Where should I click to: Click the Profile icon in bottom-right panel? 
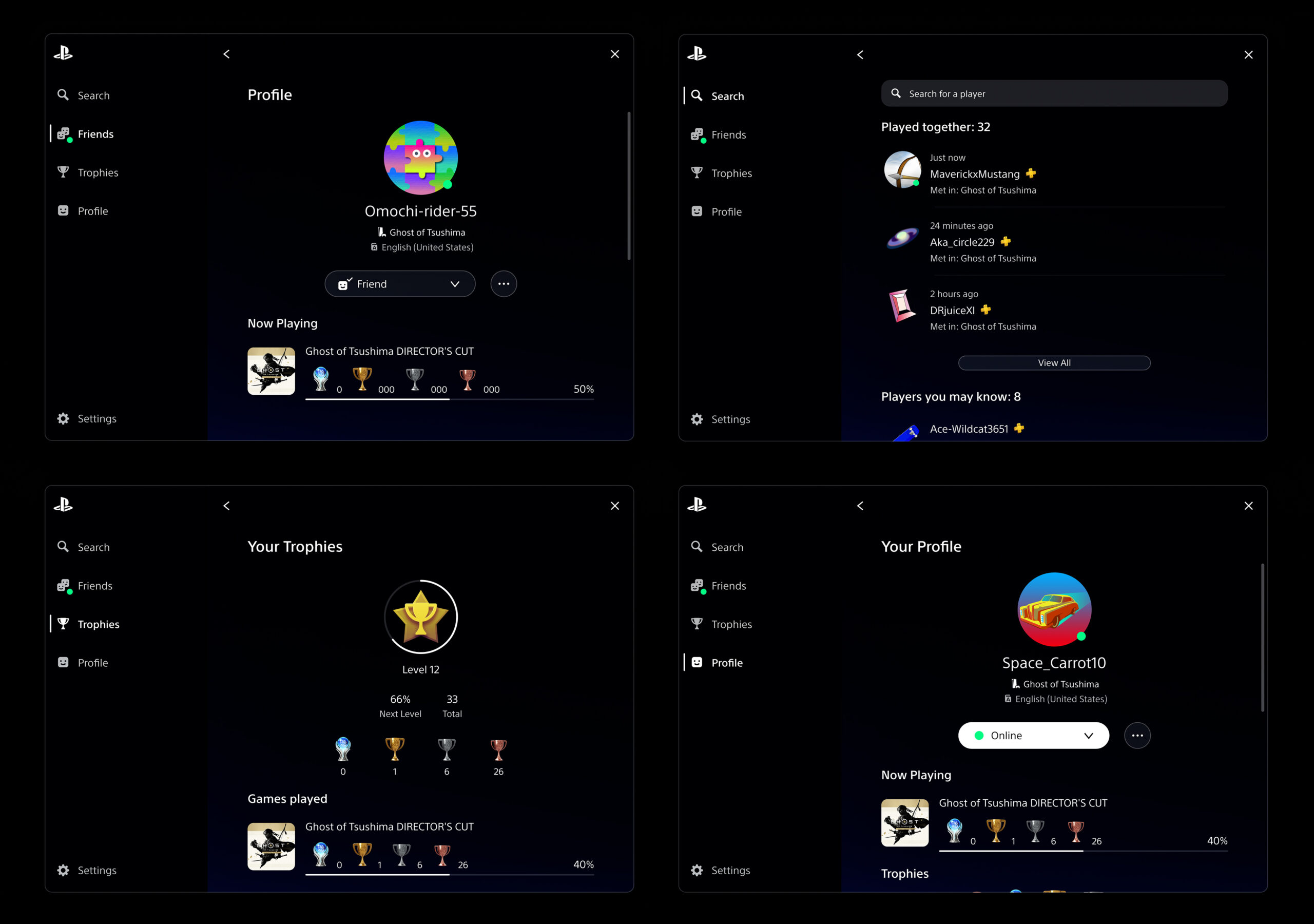tap(697, 662)
